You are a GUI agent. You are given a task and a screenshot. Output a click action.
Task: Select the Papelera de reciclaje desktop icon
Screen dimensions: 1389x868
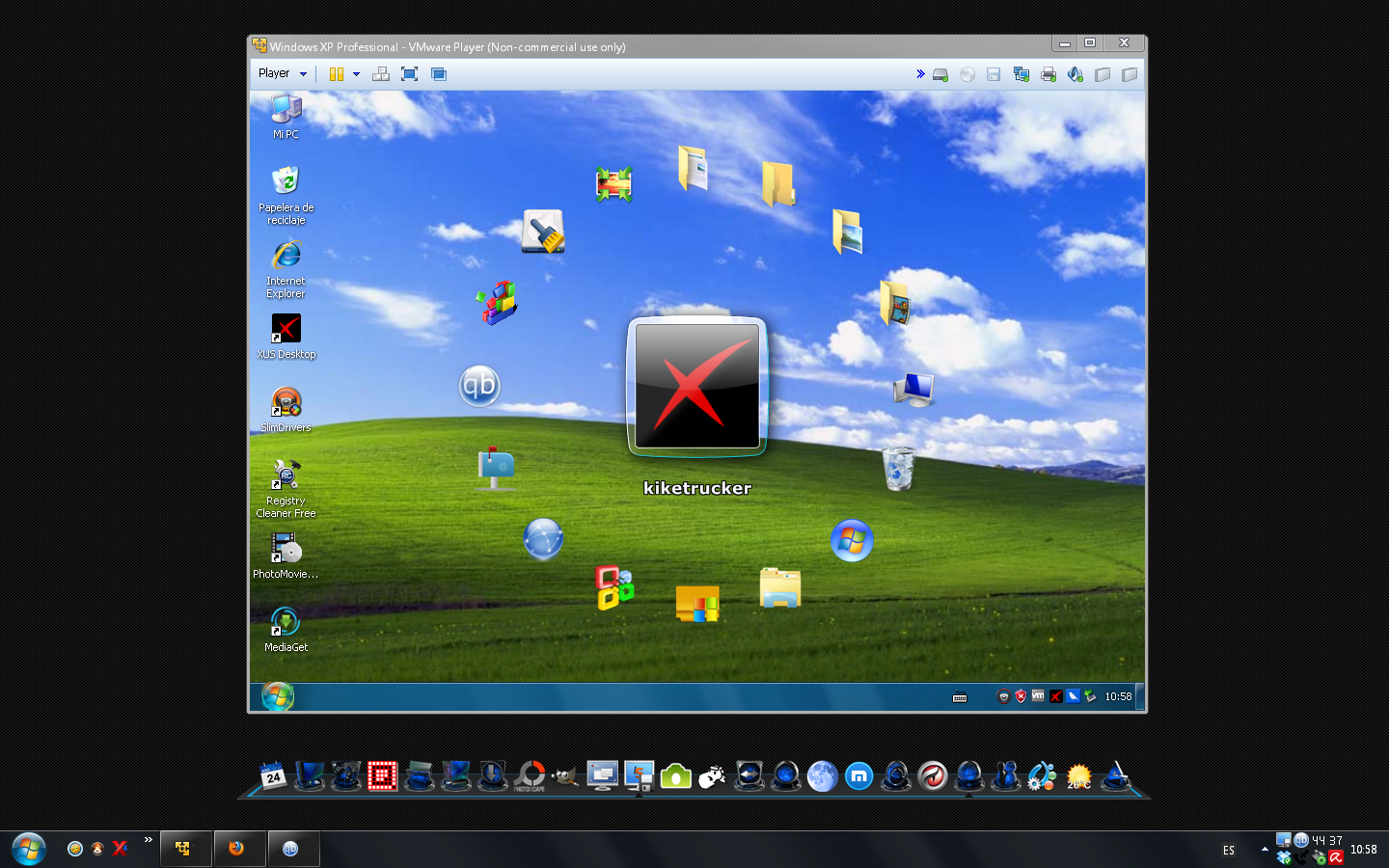[x=286, y=196]
